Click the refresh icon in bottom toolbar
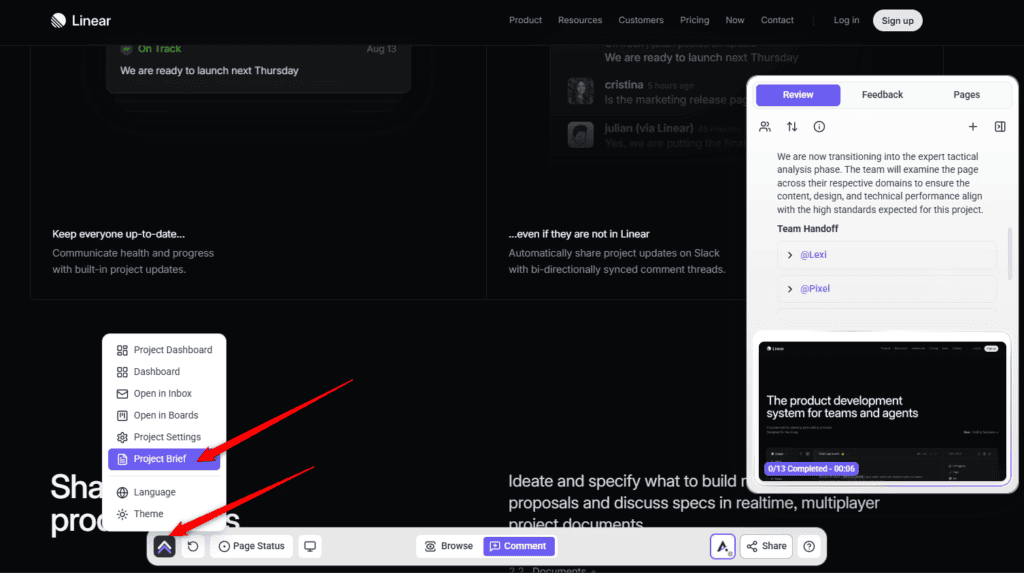The width and height of the screenshot is (1024, 573). click(x=193, y=546)
